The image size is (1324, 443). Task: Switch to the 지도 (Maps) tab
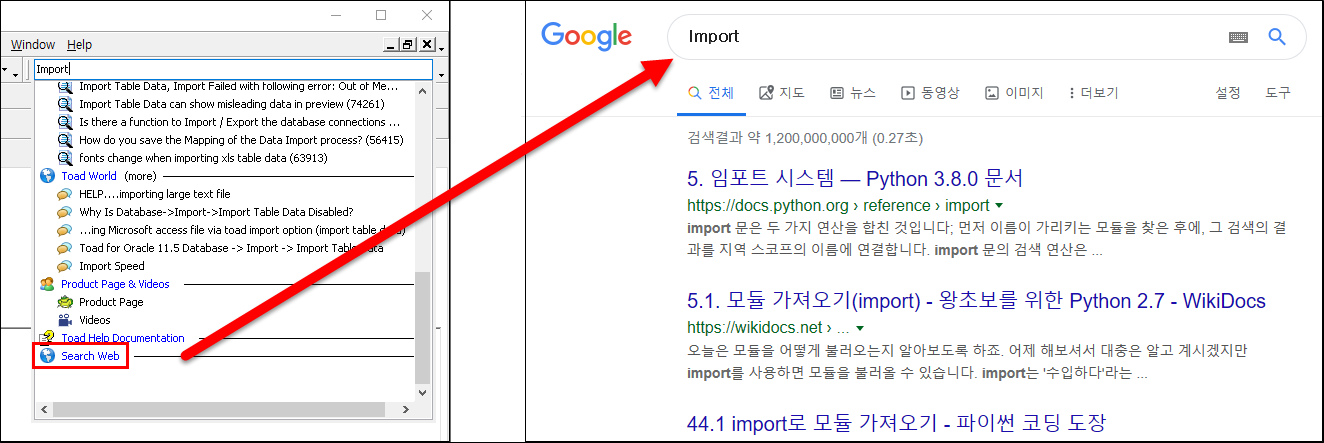781,93
